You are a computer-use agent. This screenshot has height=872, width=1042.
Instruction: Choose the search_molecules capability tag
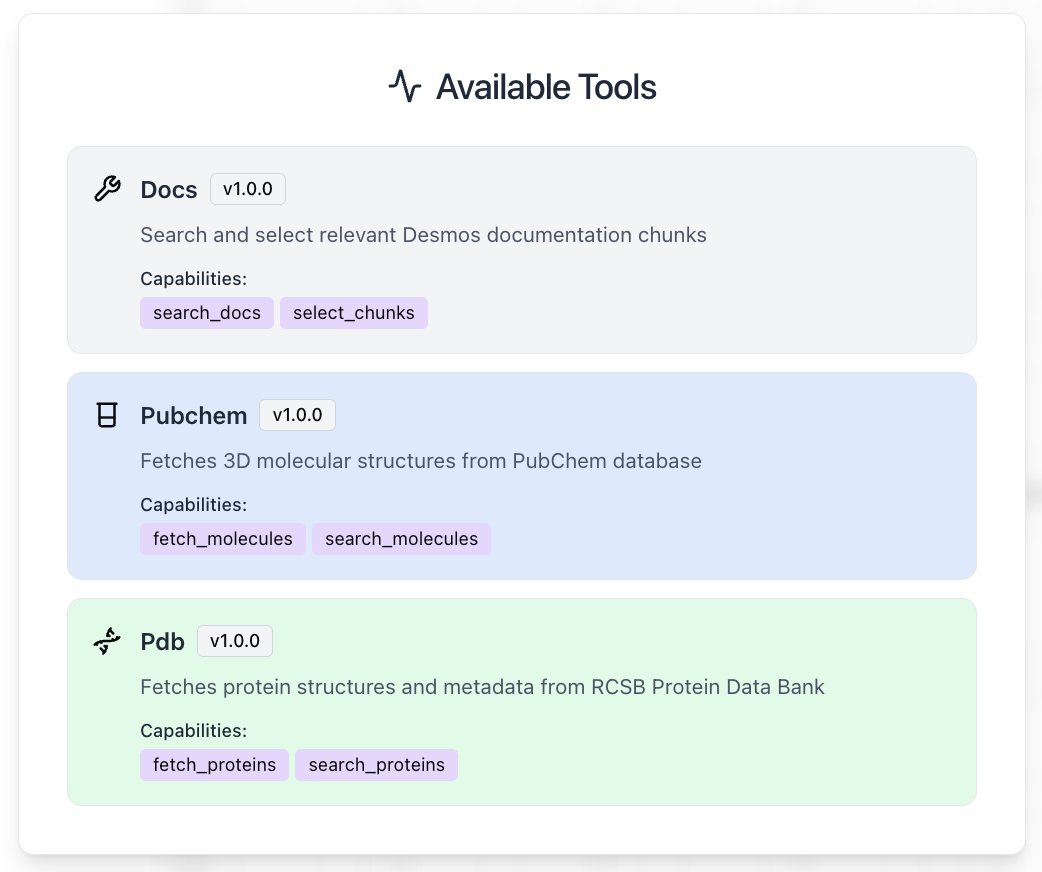coord(401,539)
